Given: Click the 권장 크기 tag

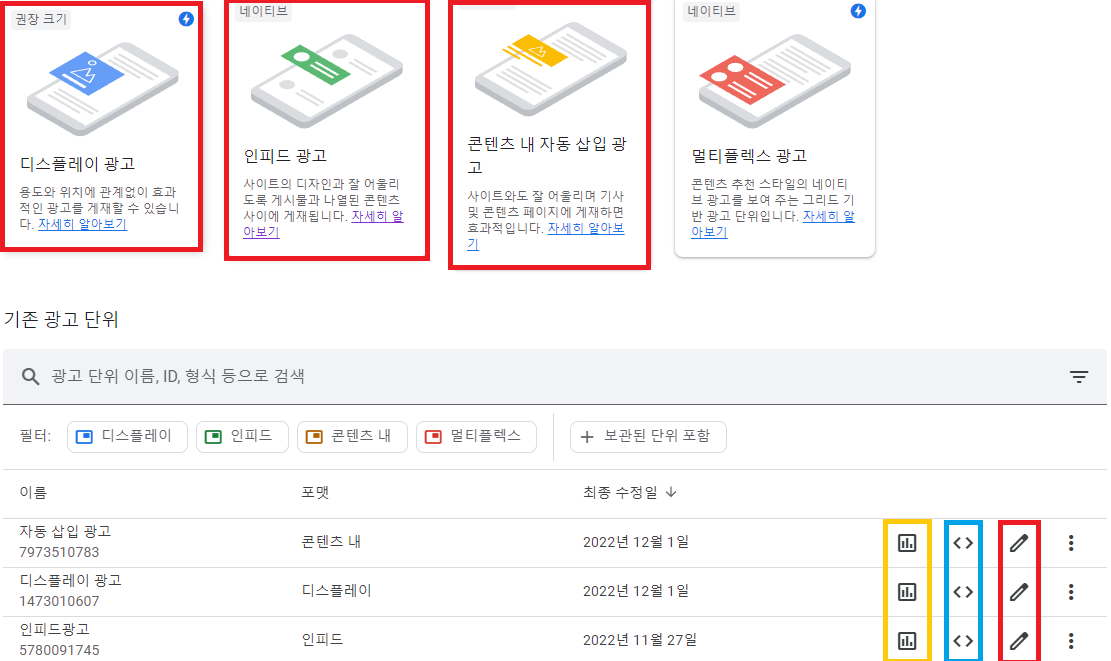Looking at the screenshot, I should point(41,19).
